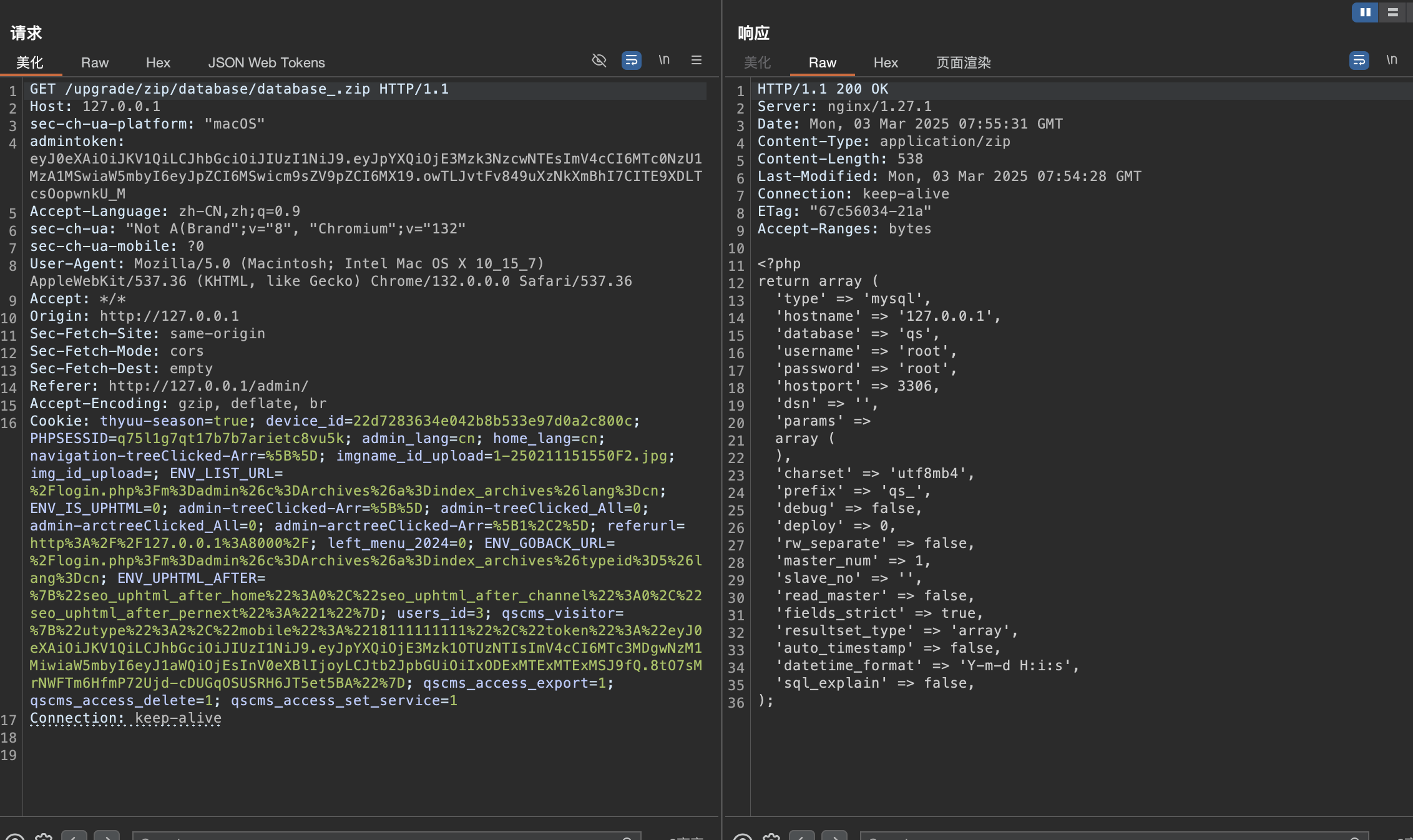The image size is (1413, 840).
Task: Click the Accept: */* header
Action: 77,299
